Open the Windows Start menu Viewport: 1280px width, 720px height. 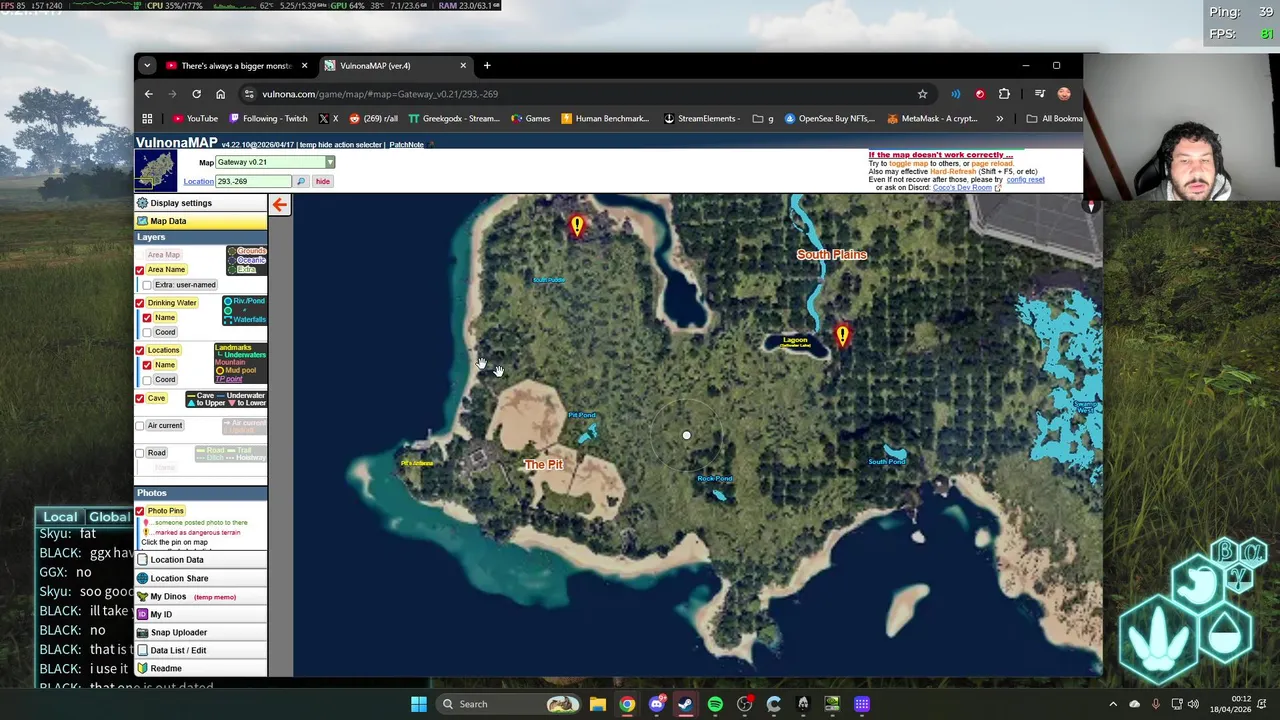(x=419, y=704)
